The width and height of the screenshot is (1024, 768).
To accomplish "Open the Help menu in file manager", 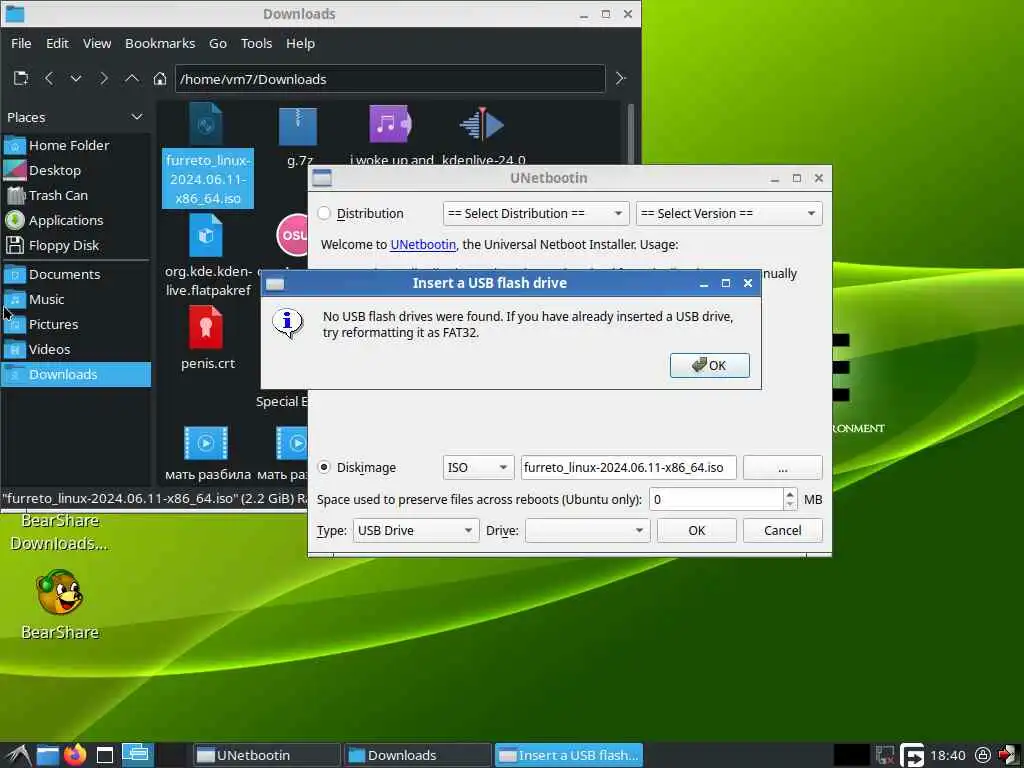I will click(300, 43).
